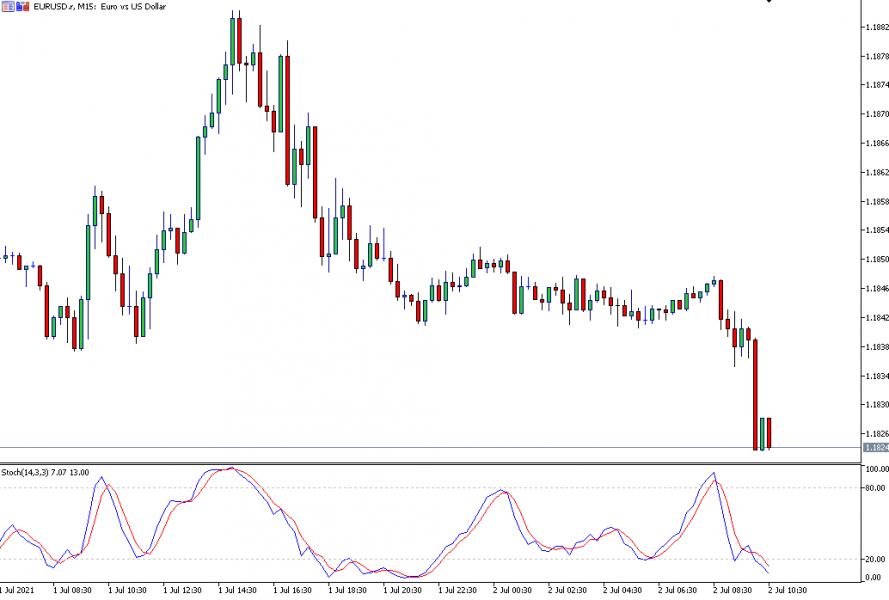The width and height of the screenshot is (889, 600).
Task: Select the 1 Jul 2021 date label
Action: [17, 590]
